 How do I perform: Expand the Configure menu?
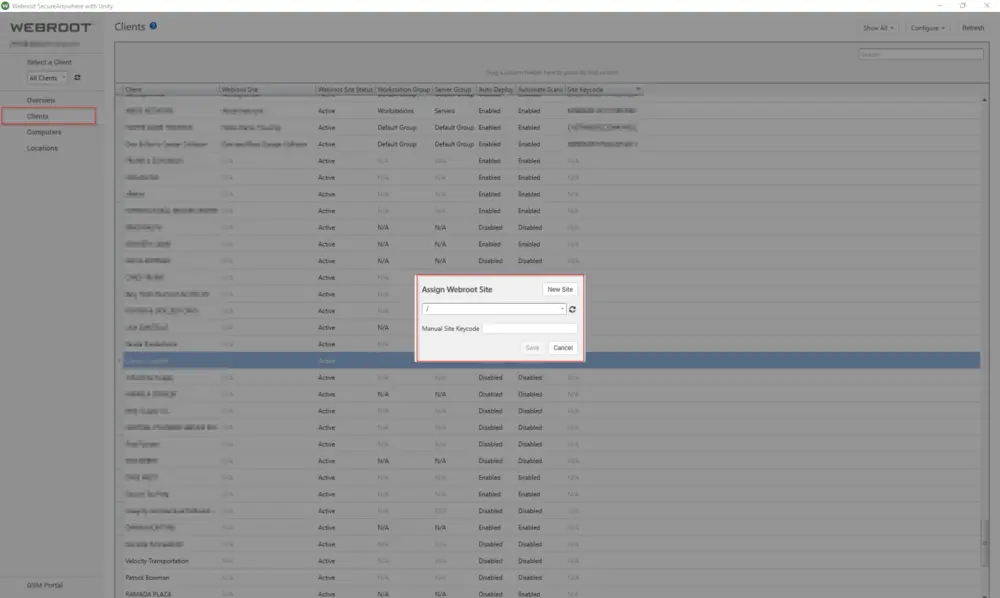tap(927, 28)
